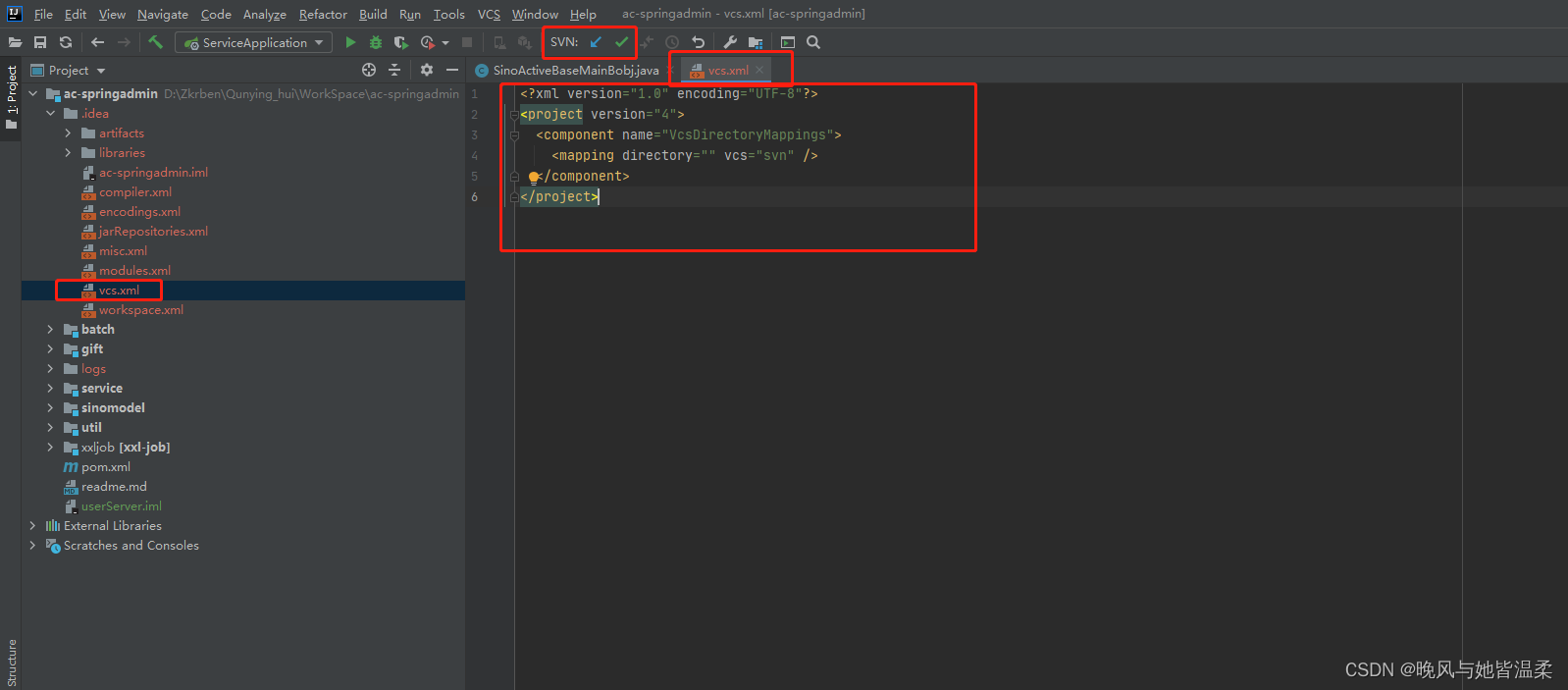This screenshot has width=1568, height=690.
Task: Collapse the ac-springadmin root node
Action: pyautogui.click(x=33, y=94)
